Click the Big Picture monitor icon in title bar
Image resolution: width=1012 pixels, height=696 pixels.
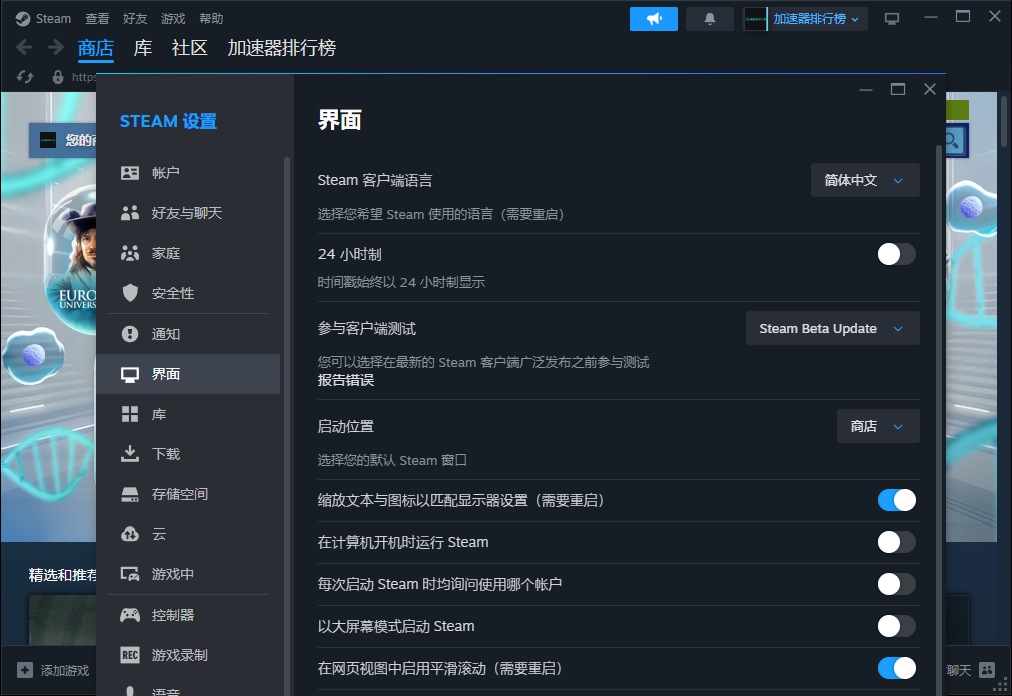[x=892, y=19]
